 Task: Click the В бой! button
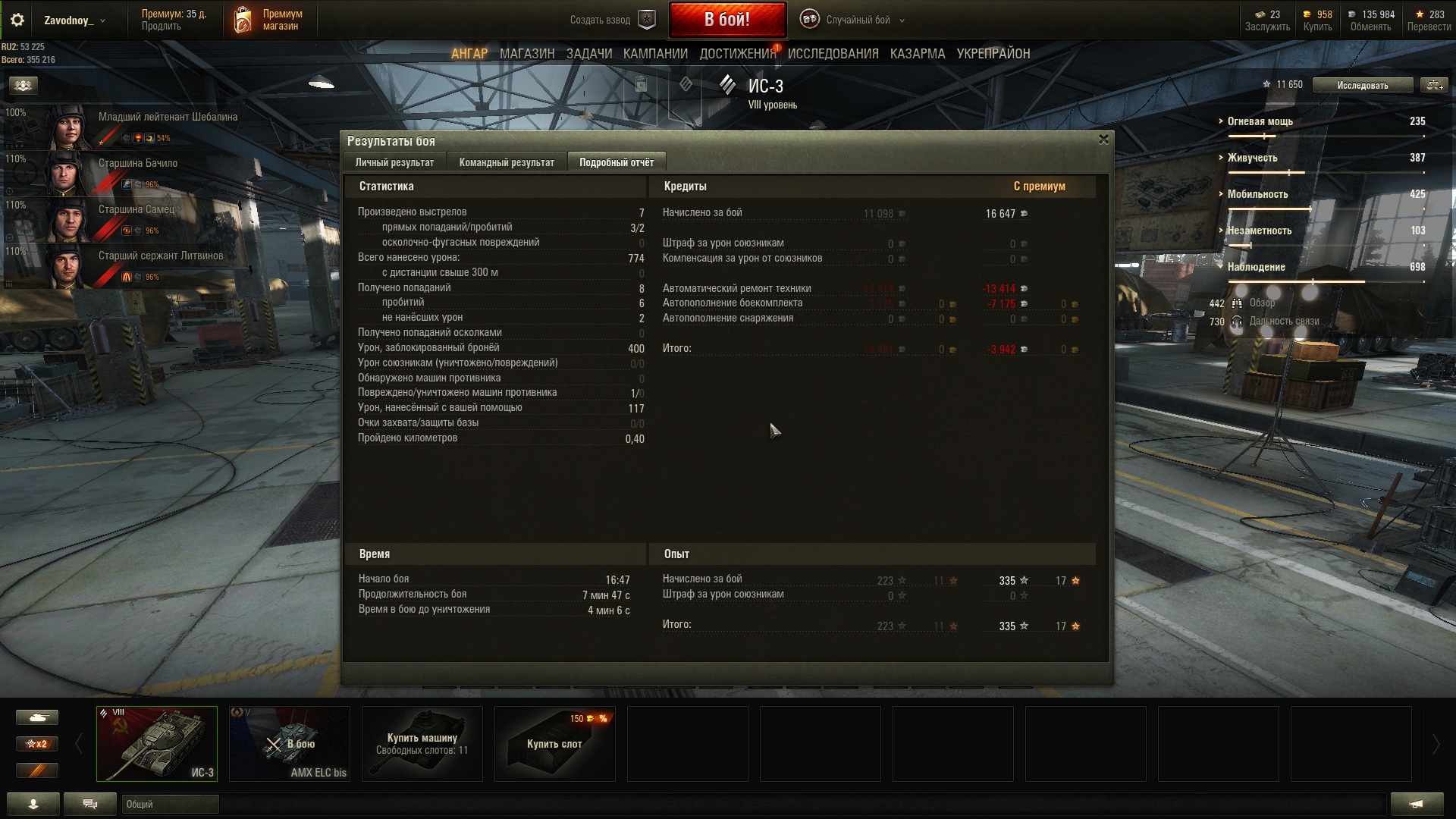click(727, 20)
